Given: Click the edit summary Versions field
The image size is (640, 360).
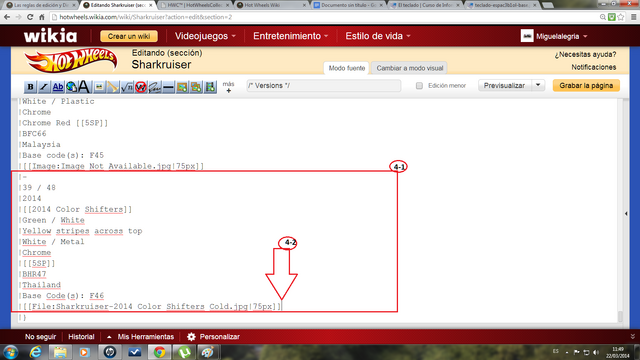Looking at the screenshot, I should coord(323,86).
